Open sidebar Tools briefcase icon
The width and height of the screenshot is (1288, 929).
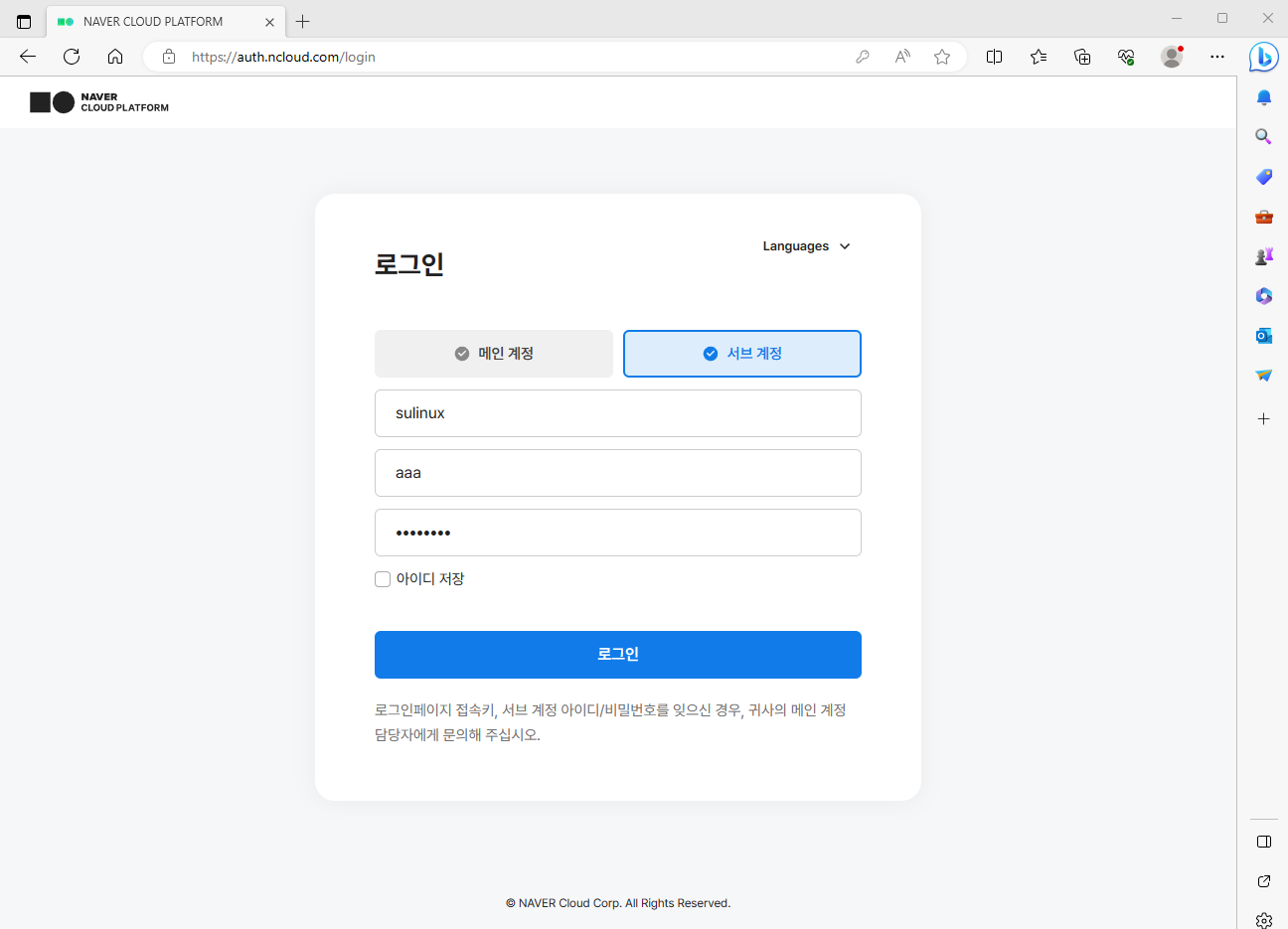pos(1264,217)
